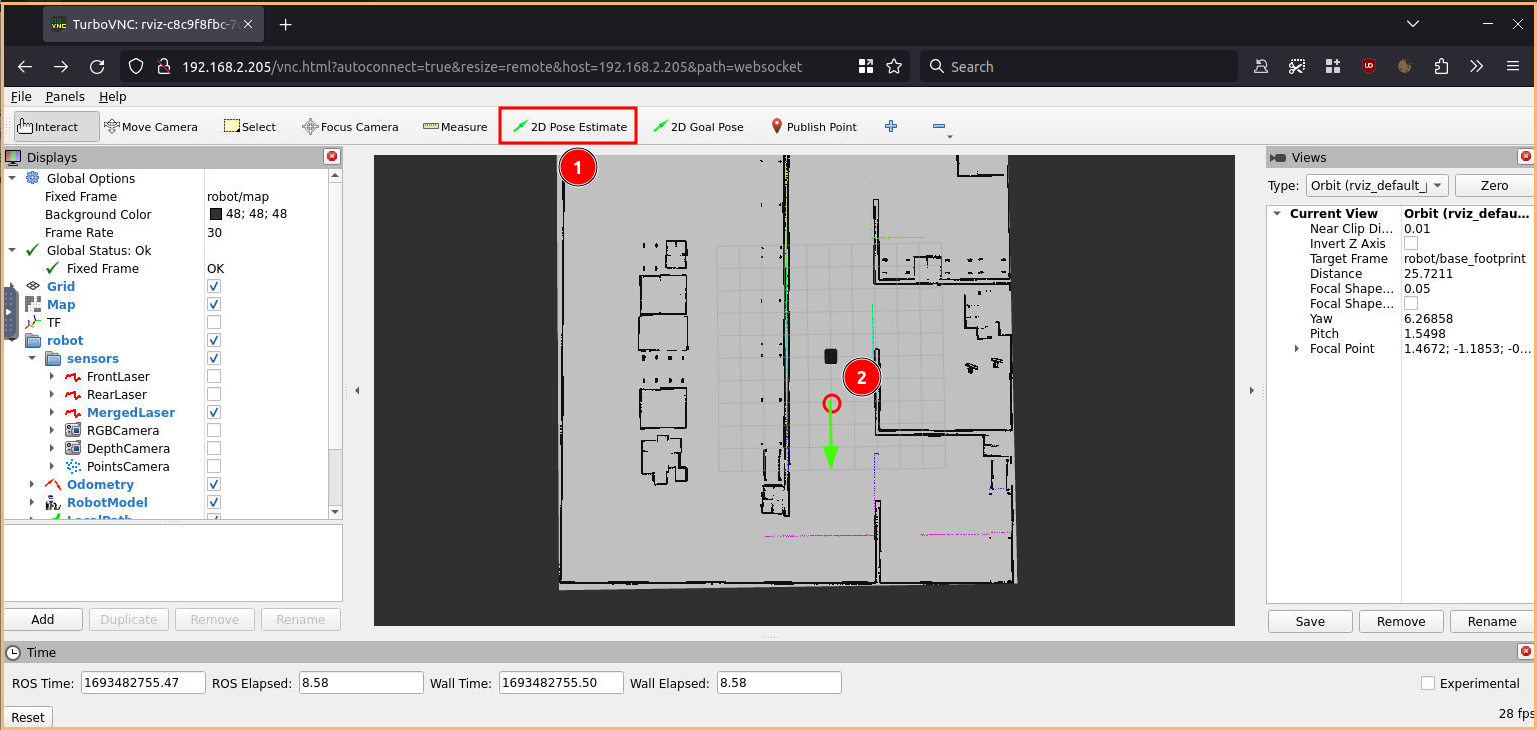Show more browser tools chevrons
The height and width of the screenshot is (730, 1537).
tap(1477, 66)
